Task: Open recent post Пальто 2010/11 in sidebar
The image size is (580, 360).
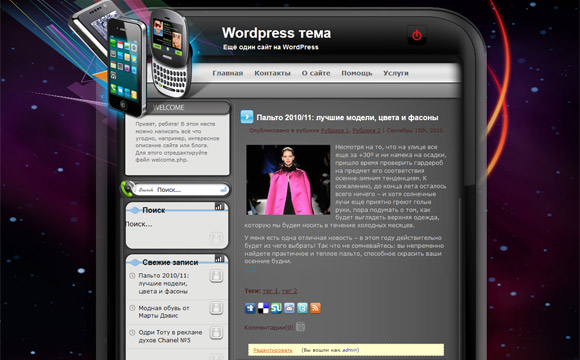Action: pos(164,283)
